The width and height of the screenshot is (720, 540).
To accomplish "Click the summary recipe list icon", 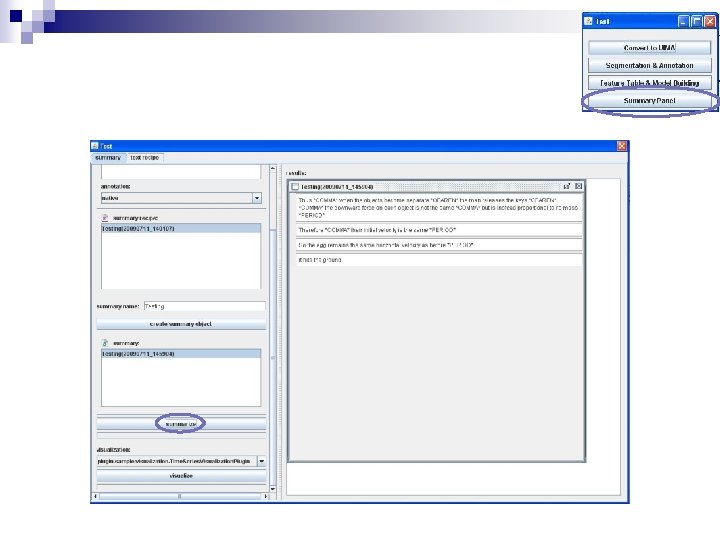I will pos(105,218).
